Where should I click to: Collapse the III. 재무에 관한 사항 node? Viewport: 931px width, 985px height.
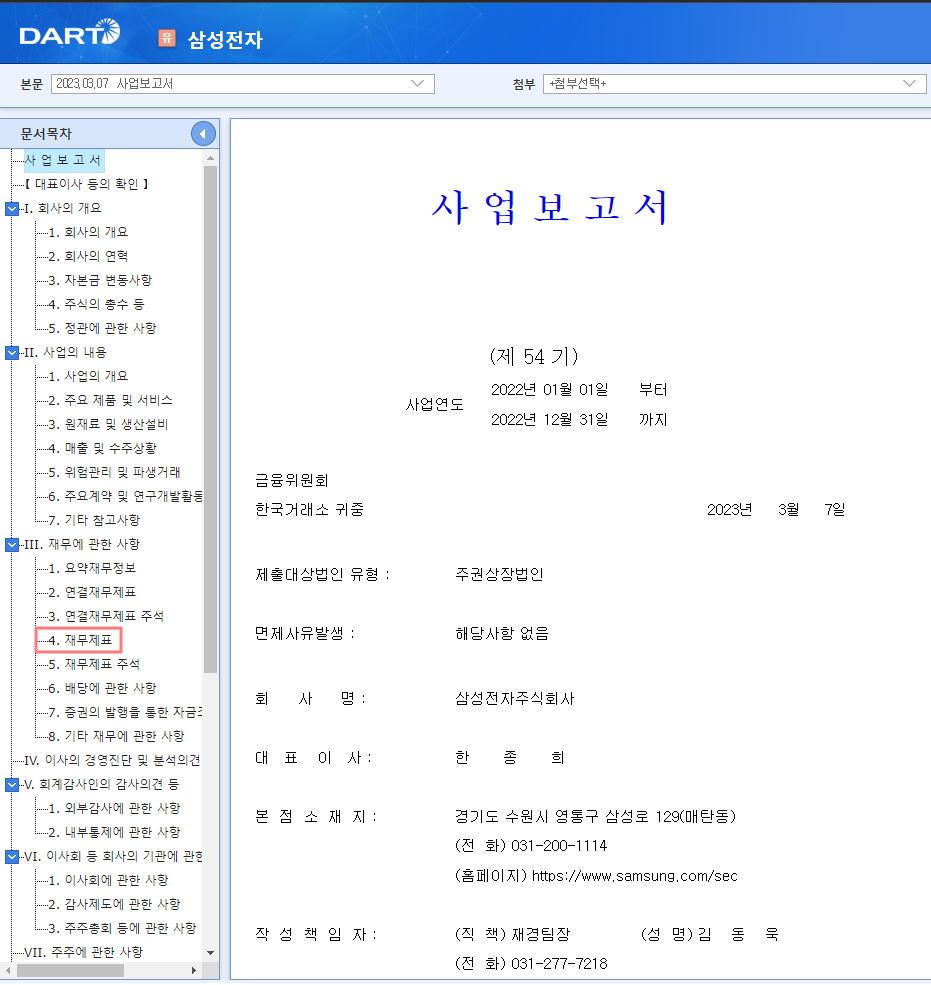pos(12,544)
